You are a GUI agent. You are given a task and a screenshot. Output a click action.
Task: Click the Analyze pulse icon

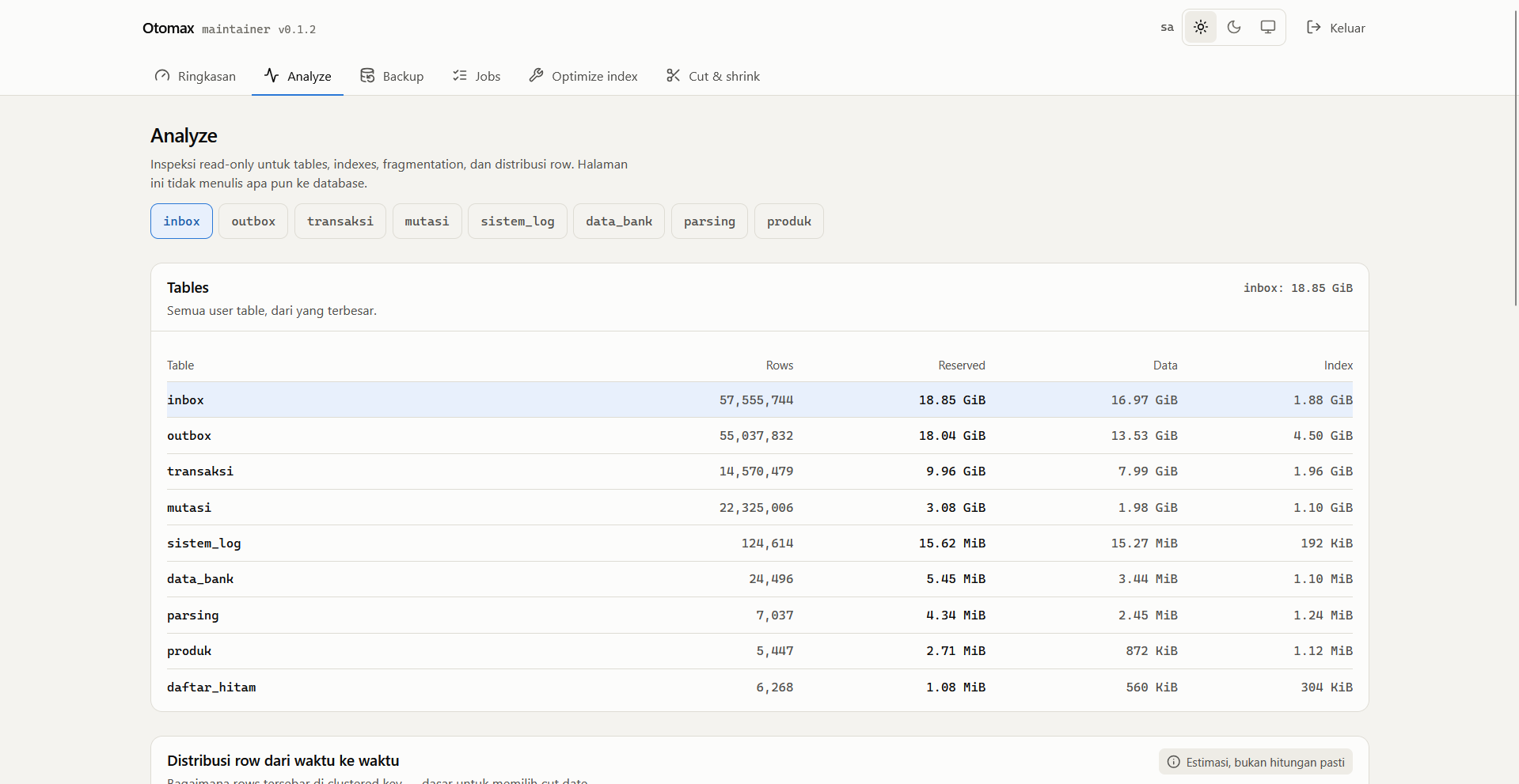coord(272,76)
